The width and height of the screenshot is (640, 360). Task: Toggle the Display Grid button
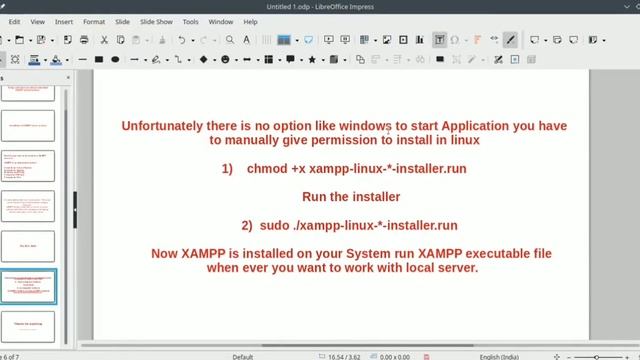tap(266, 40)
